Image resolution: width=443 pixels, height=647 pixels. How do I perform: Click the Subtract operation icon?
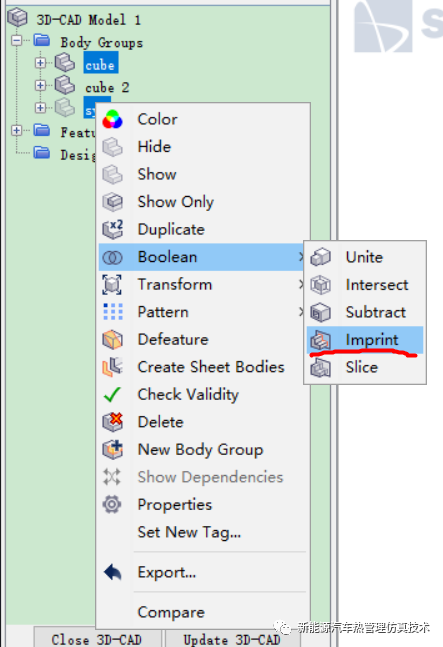(x=320, y=312)
